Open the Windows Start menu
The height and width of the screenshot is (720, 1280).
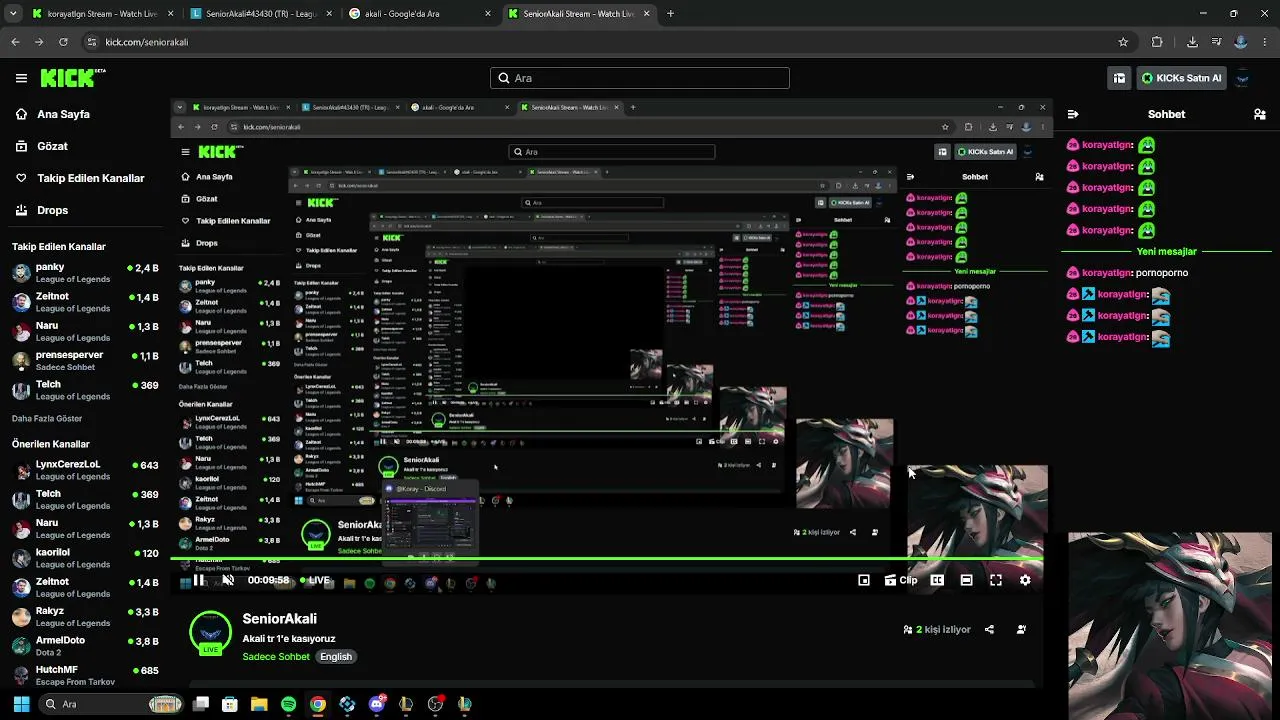coord(21,704)
